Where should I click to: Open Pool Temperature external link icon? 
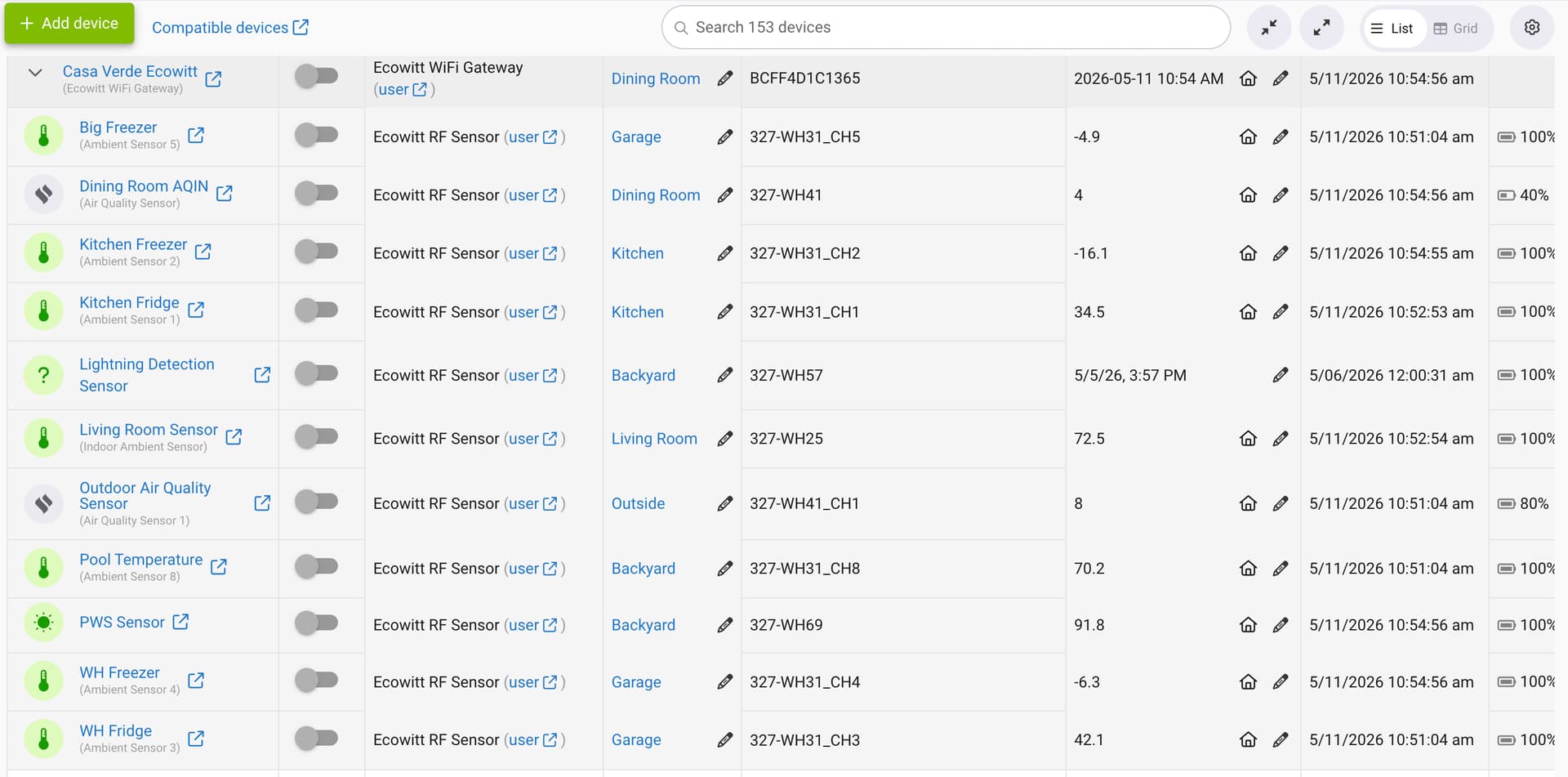click(219, 566)
